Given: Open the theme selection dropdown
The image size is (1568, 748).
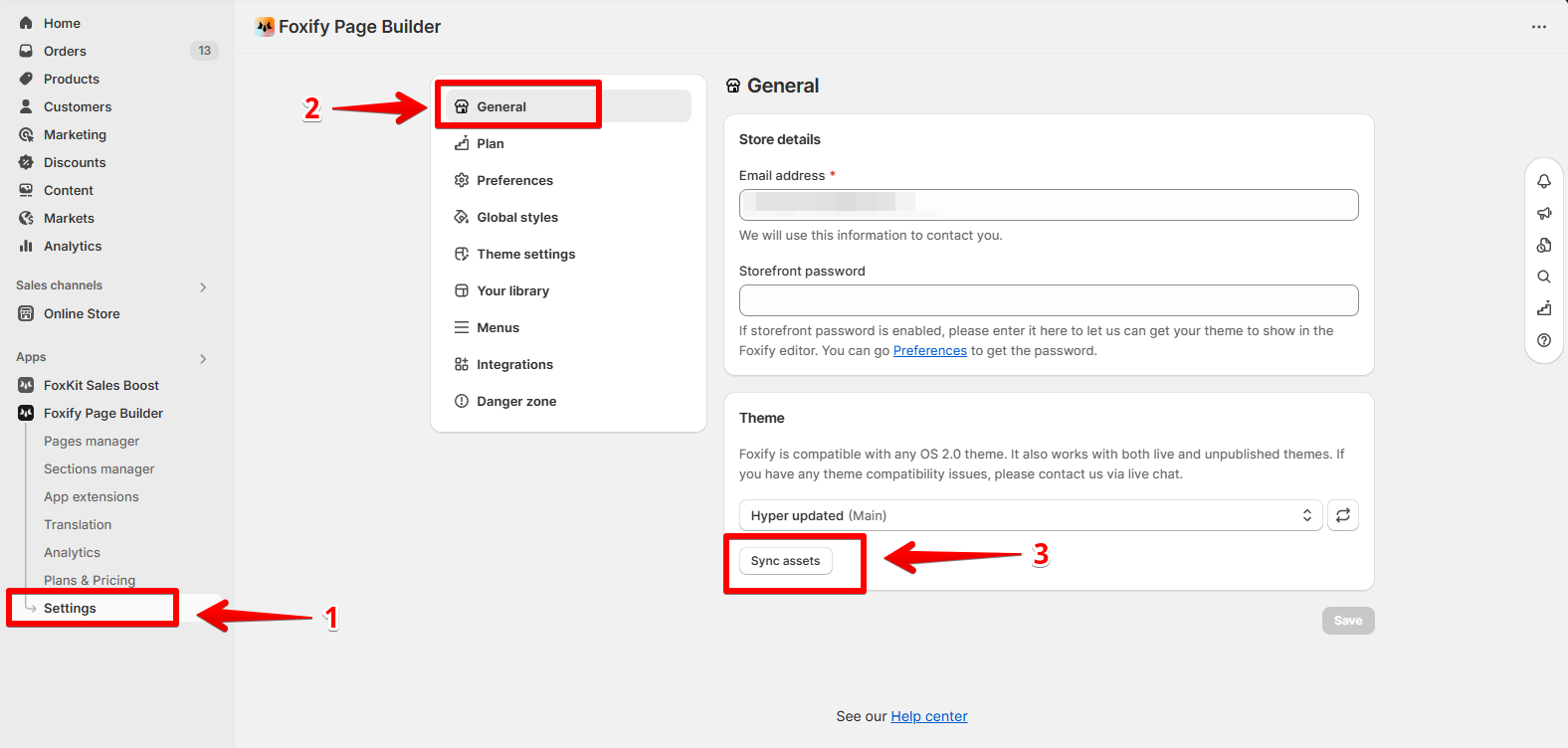Looking at the screenshot, I should coord(1031,515).
